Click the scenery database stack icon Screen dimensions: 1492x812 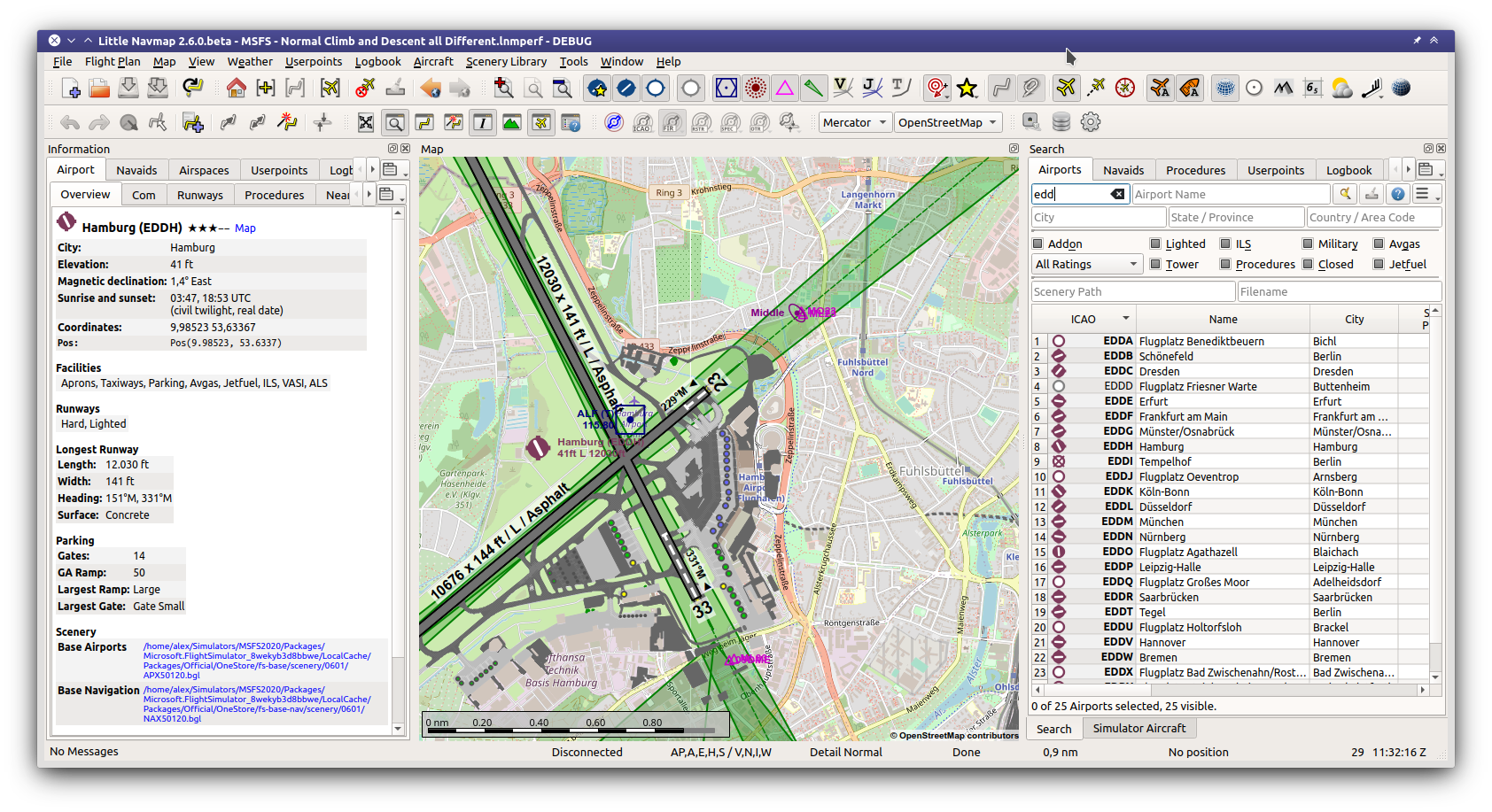(1061, 122)
